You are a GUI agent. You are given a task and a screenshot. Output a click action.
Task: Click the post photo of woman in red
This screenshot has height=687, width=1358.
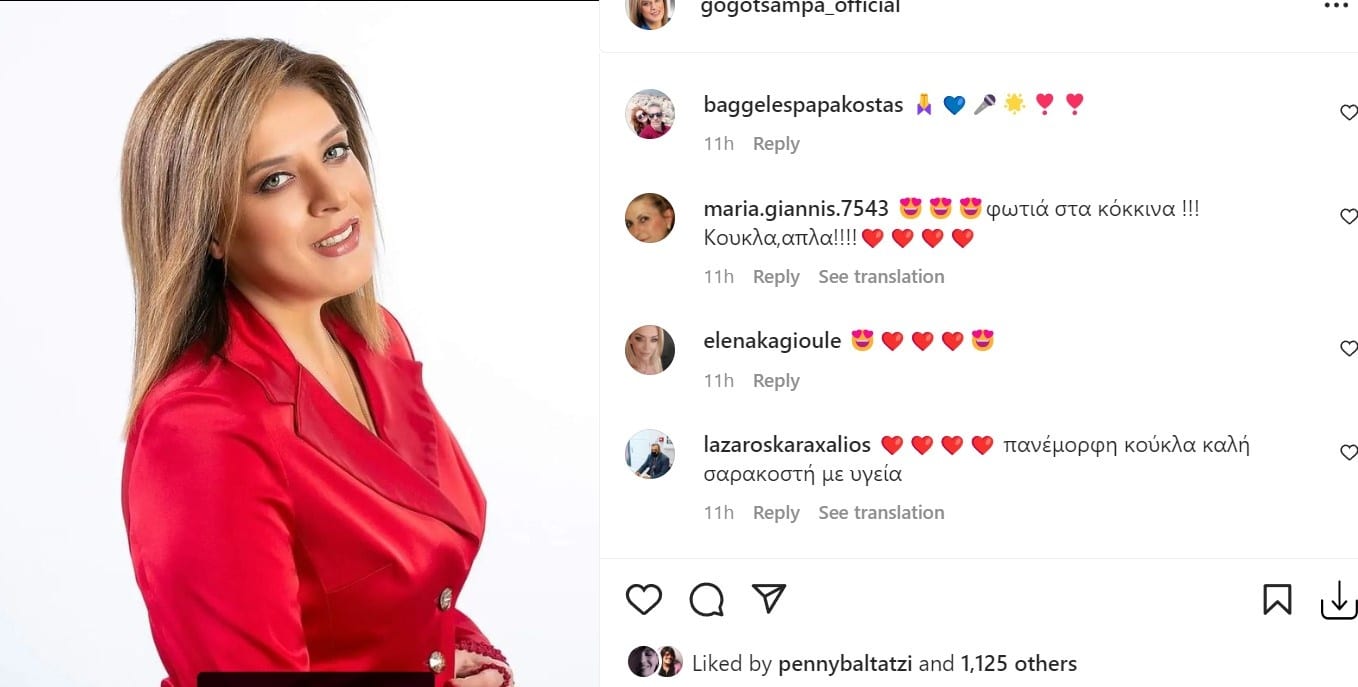click(299, 344)
